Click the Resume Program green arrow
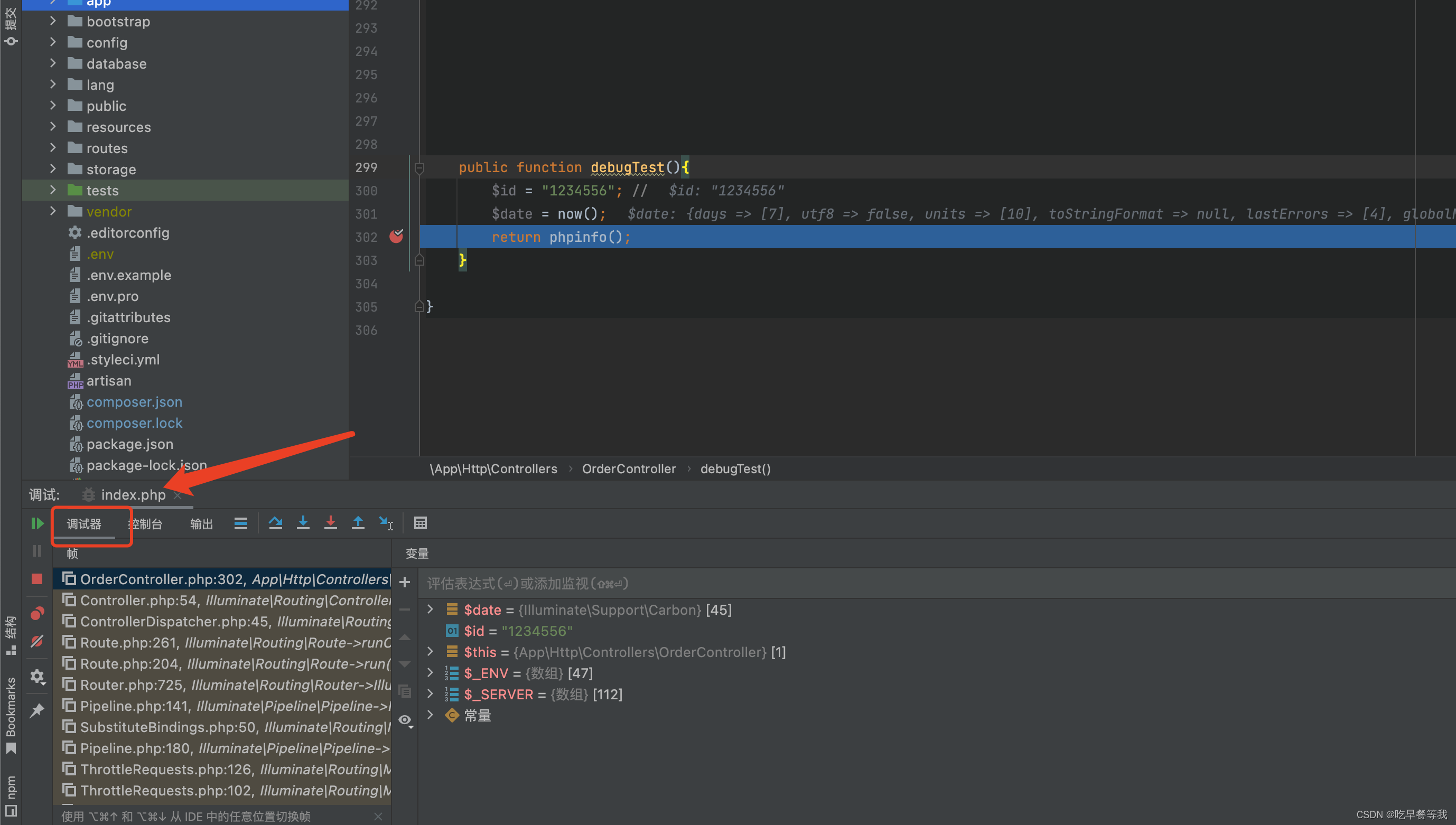1456x825 pixels. [x=38, y=523]
